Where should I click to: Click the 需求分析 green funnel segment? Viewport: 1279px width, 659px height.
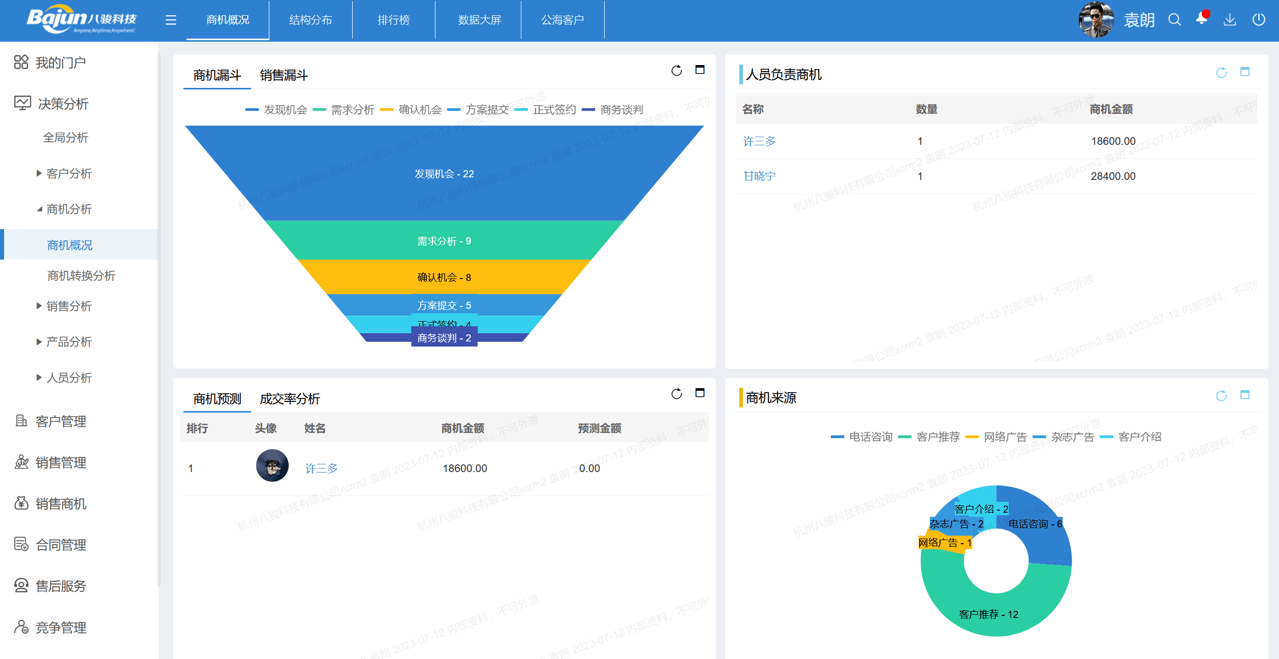[444, 241]
